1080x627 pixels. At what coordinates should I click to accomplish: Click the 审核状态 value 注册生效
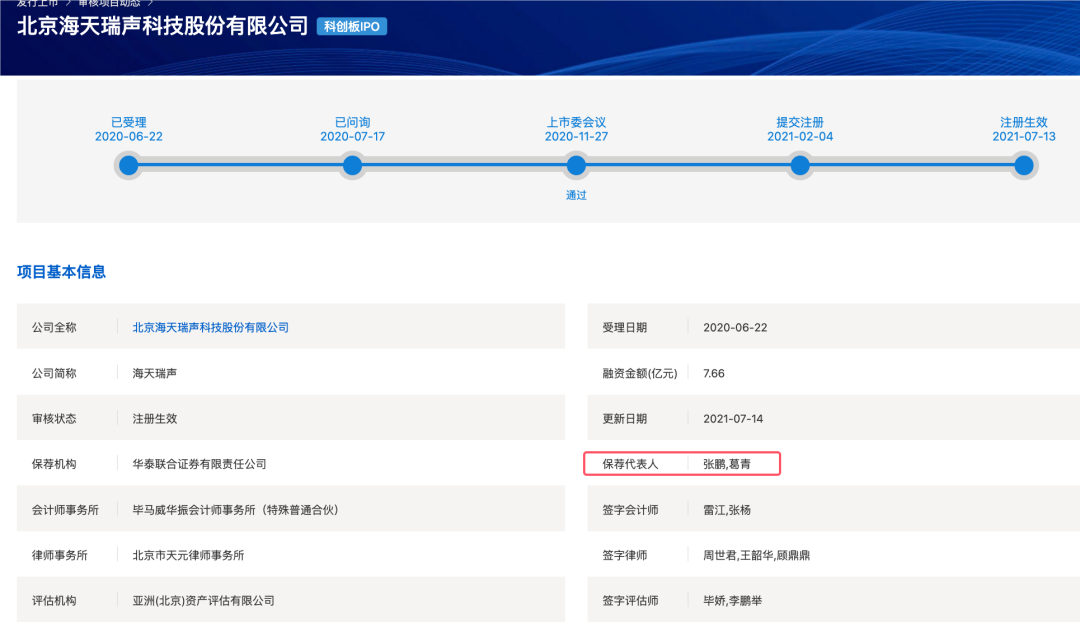click(x=153, y=417)
